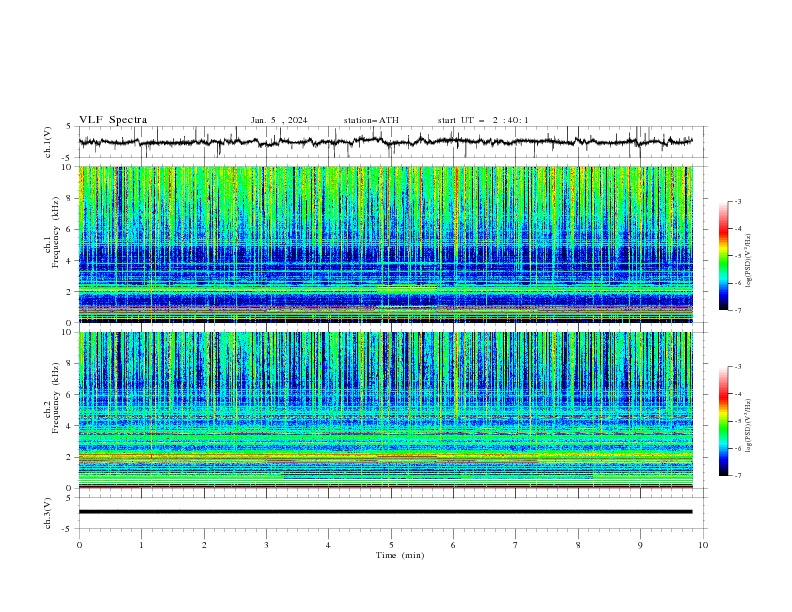Click time axis tick label "1"
Viewport: 792px width, 612px height.
(x=141, y=545)
